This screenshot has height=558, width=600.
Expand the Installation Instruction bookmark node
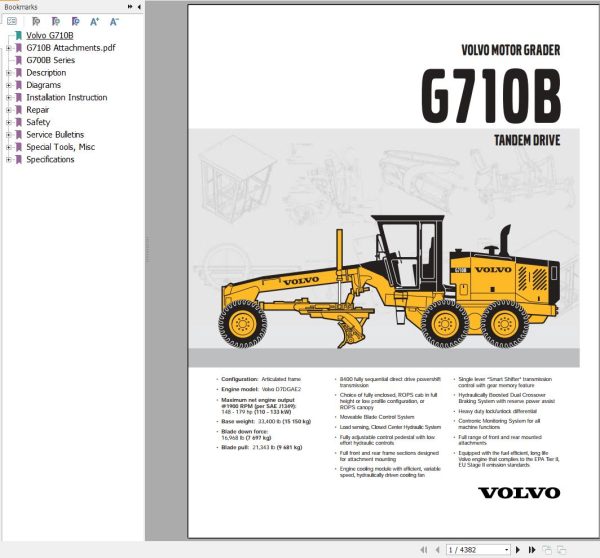(x=8, y=98)
